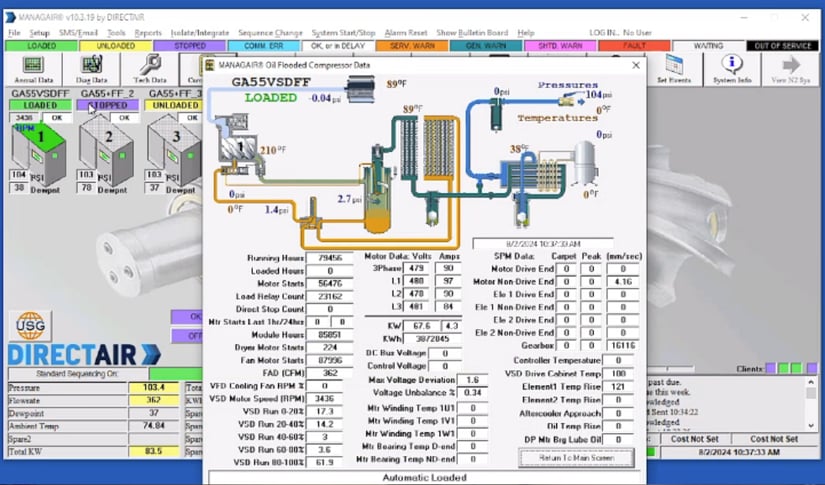The width and height of the screenshot is (825, 485).
Task: Click the orange oil cooler radiator graphic
Action: [439, 149]
